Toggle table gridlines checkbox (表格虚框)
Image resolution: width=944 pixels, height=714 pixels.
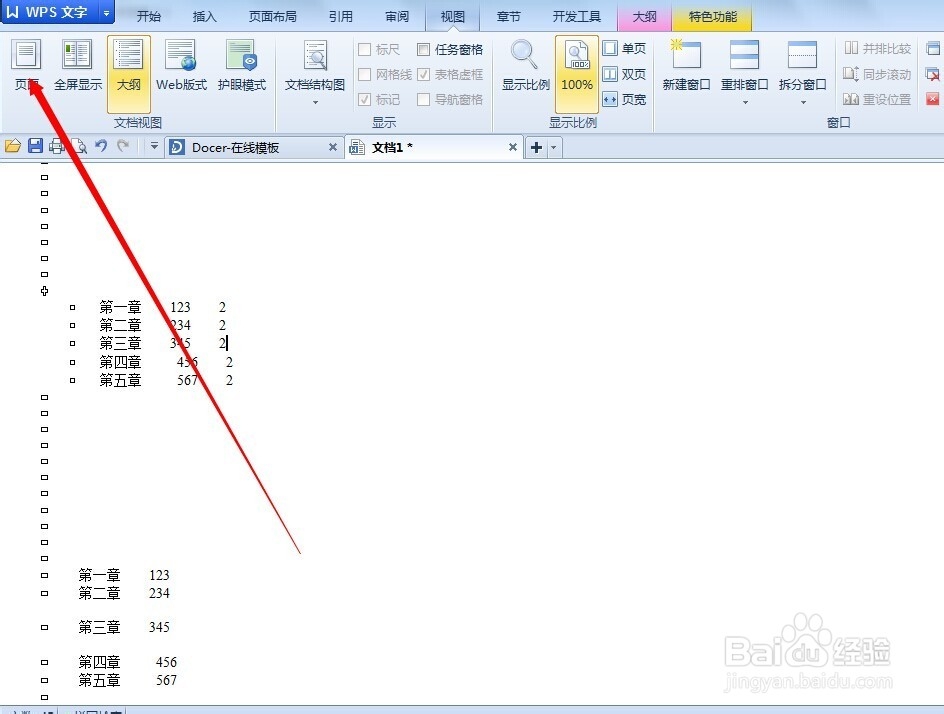point(423,74)
